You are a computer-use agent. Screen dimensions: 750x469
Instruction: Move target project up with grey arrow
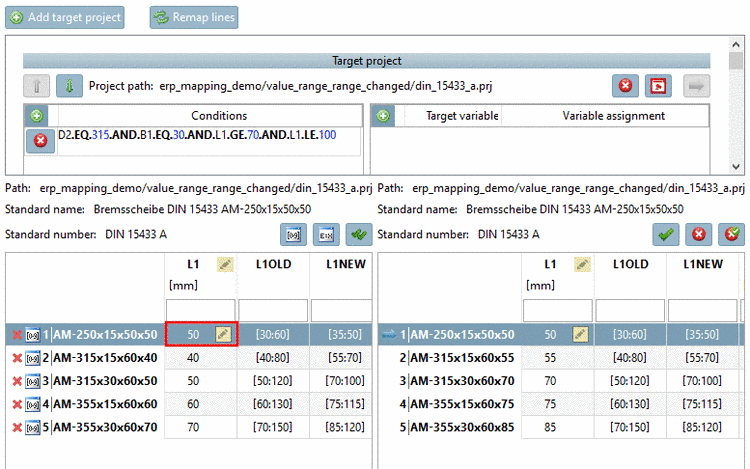point(36,86)
